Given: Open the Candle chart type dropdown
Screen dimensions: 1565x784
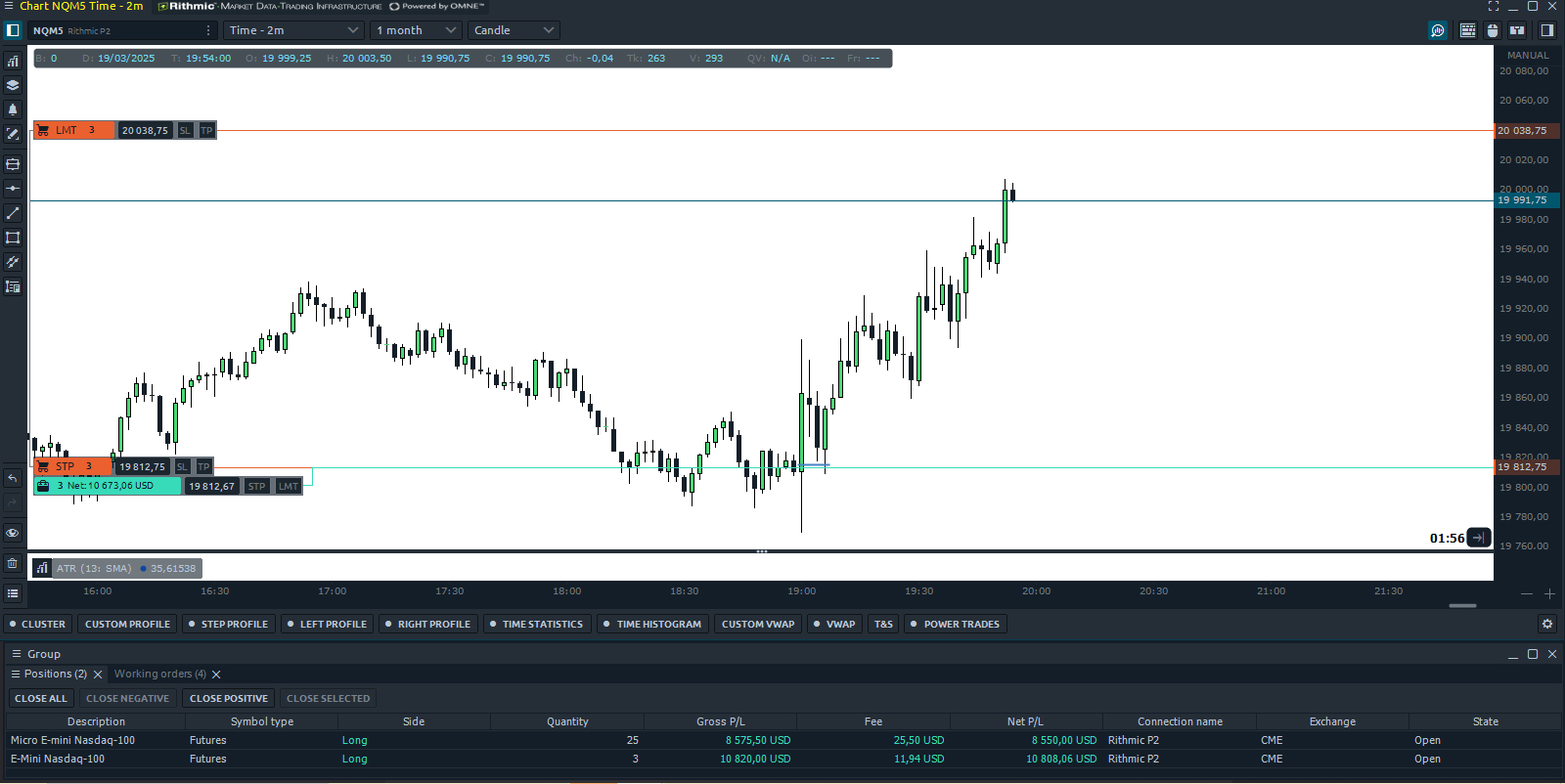Looking at the screenshot, I should 514,30.
